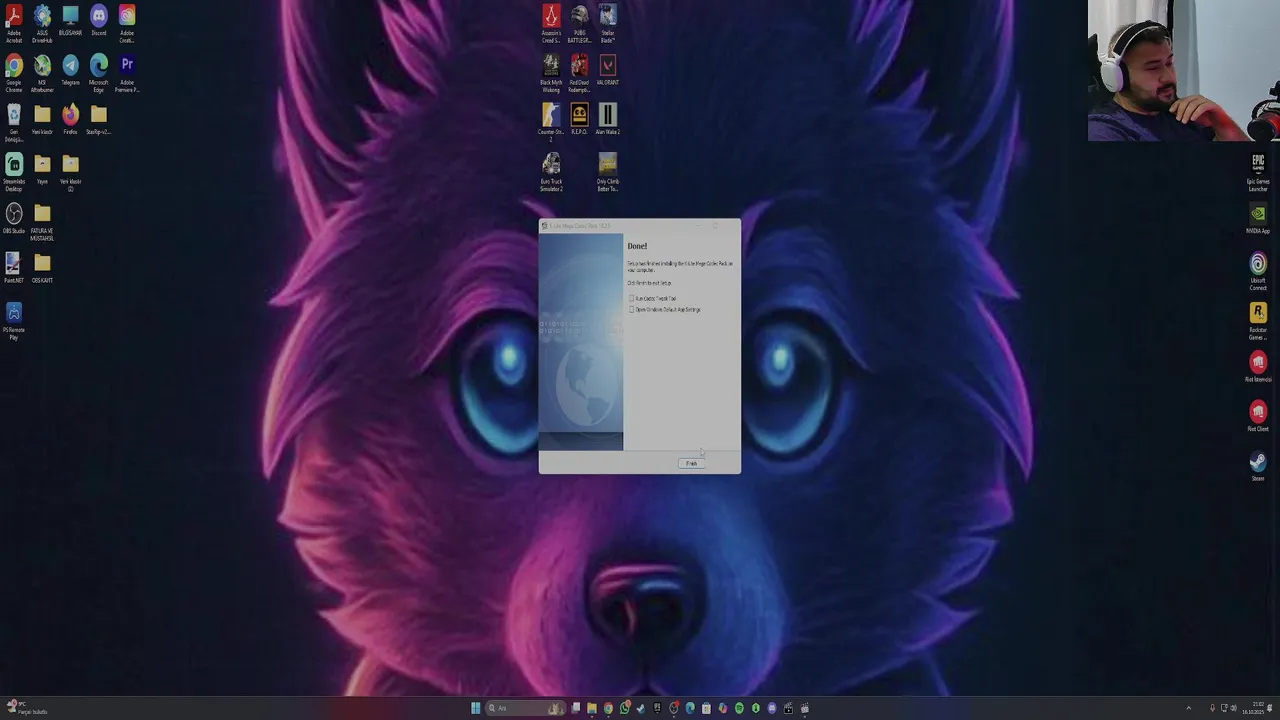The width and height of the screenshot is (1280, 720).
Task: Launch the PUBG BATTLEGROUNDS desktop shortcut
Action: tap(579, 23)
